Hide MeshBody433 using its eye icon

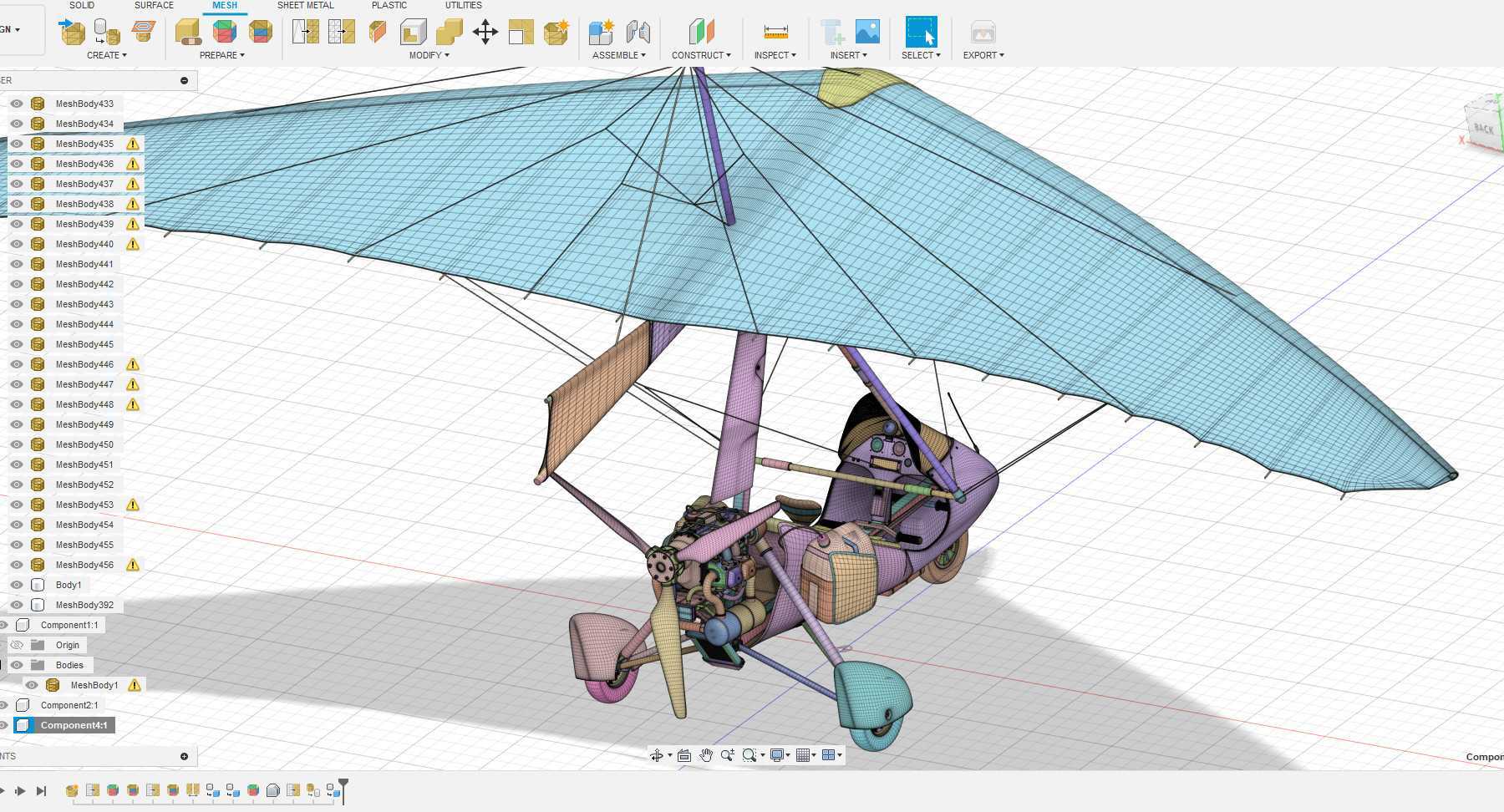tap(17, 104)
